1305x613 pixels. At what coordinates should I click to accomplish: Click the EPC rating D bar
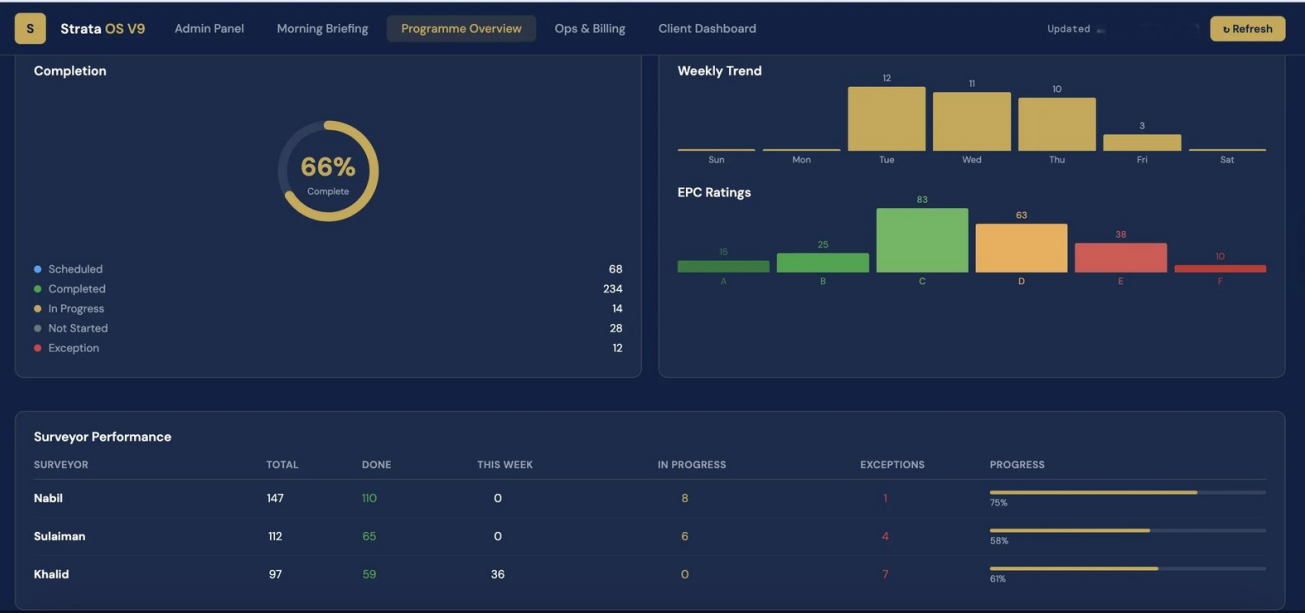point(1021,248)
